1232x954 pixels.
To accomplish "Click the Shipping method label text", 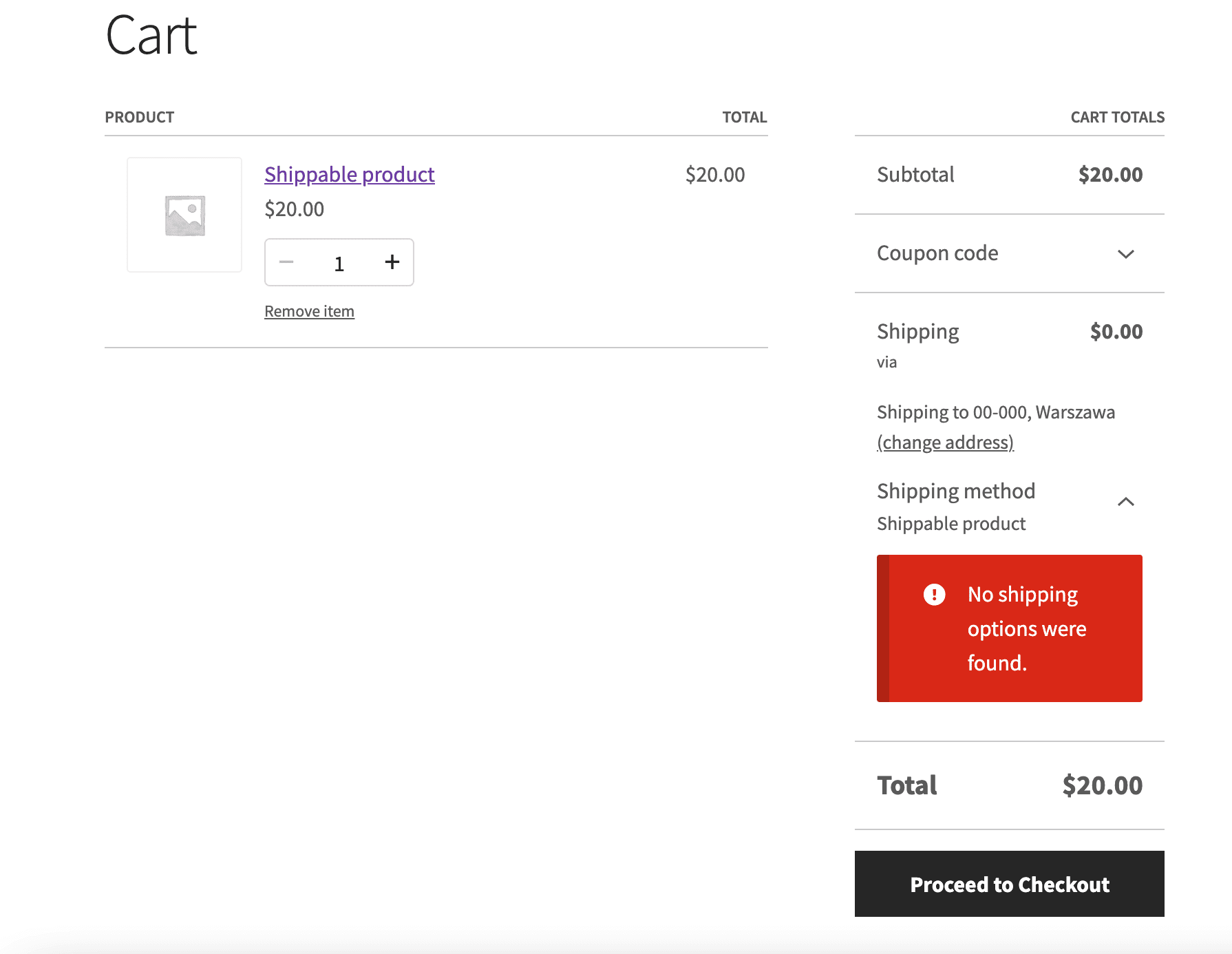I will [x=955, y=491].
